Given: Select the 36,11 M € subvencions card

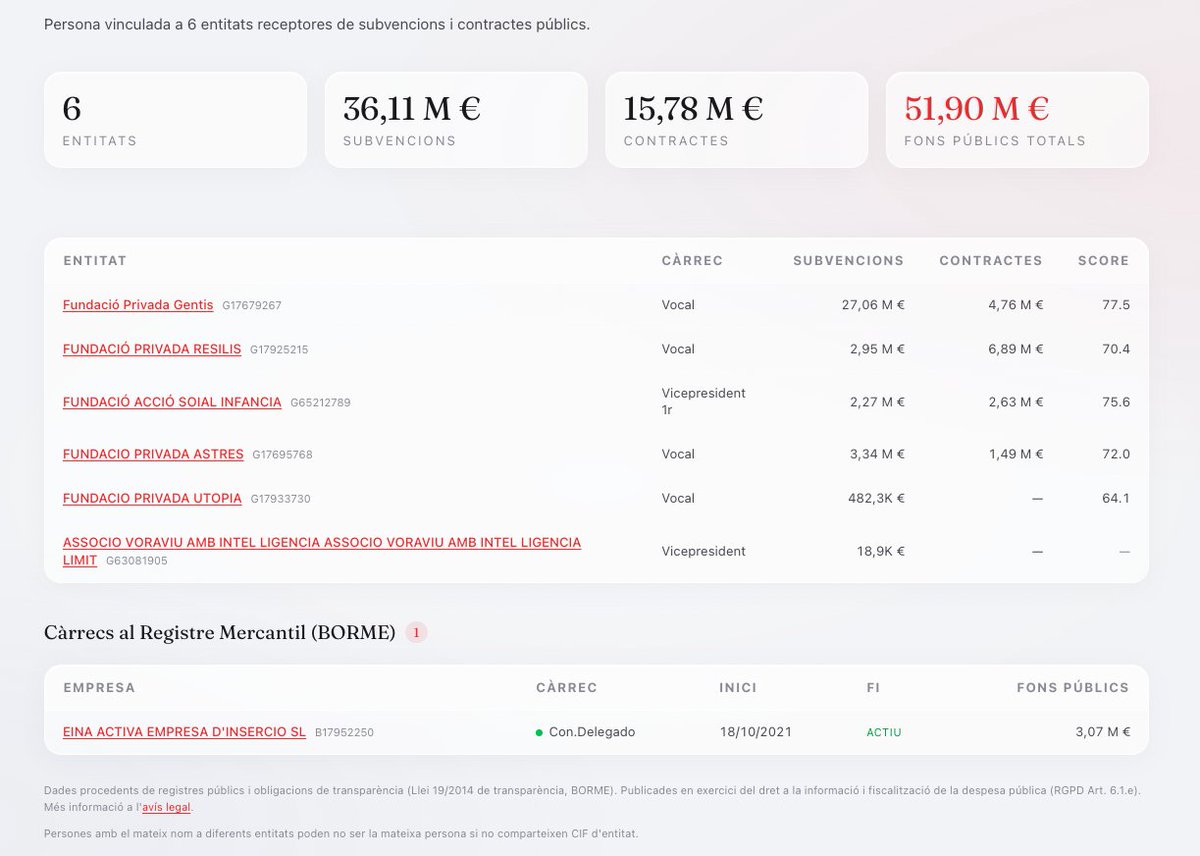Looking at the screenshot, I should coord(456,120).
